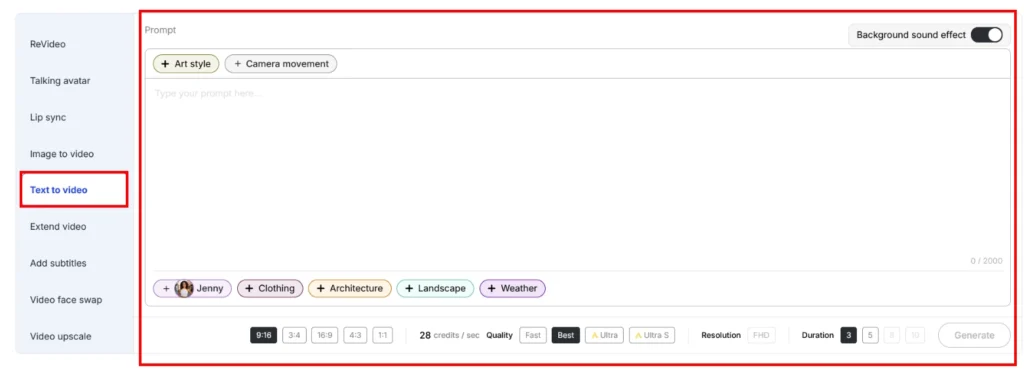Screen dimensions: 1024x370
Task: Select Lip sync in the sidebar
Action: 48,117
